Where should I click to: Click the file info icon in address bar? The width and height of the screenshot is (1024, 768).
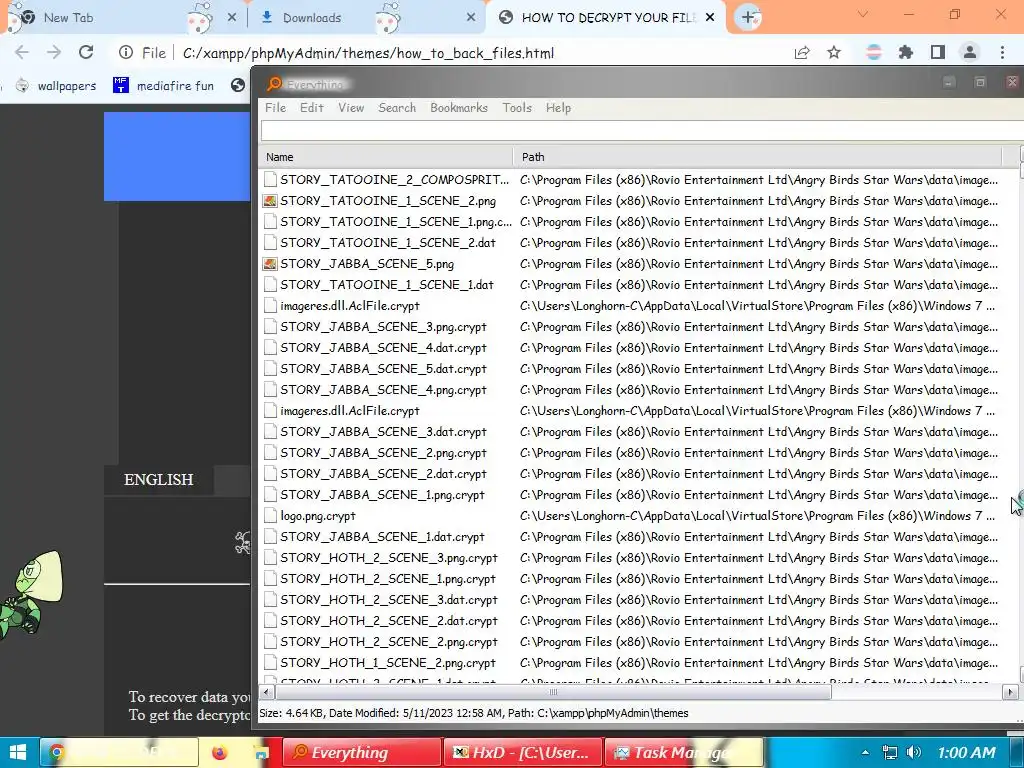pyautogui.click(x=126, y=52)
